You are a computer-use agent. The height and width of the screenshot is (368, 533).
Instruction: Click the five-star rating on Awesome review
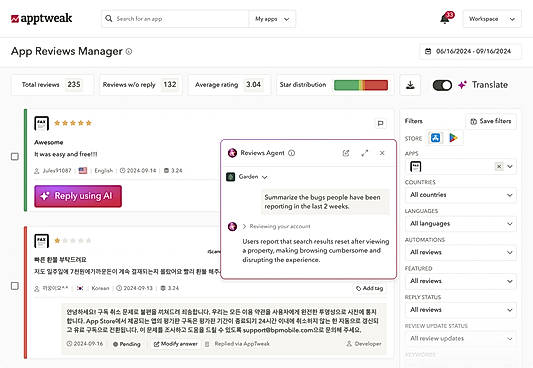point(73,123)
